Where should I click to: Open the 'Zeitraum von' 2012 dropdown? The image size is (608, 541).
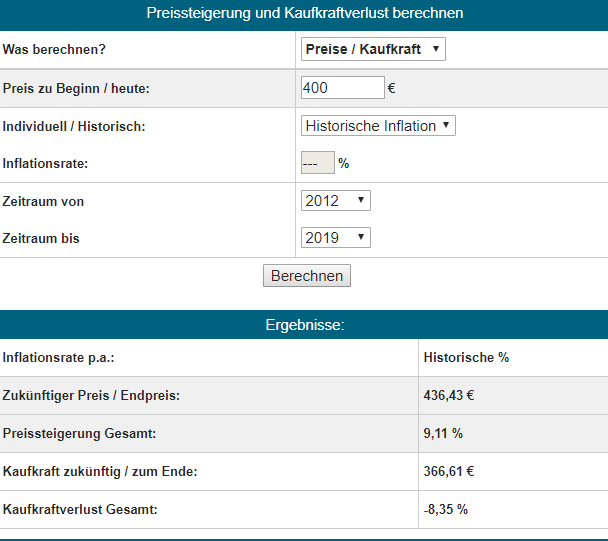point(335,201)
